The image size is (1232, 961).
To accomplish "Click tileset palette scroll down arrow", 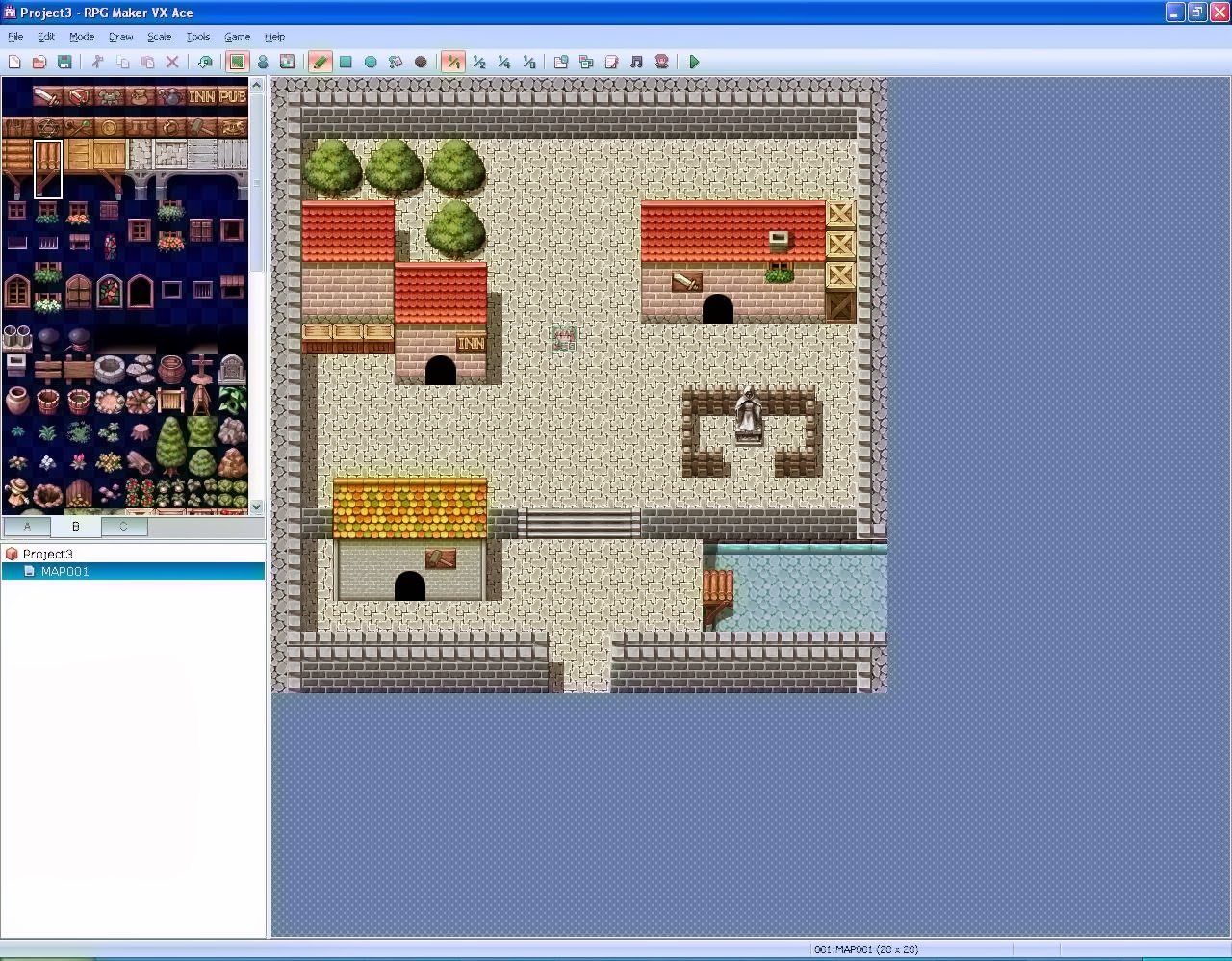I will 256,506.
